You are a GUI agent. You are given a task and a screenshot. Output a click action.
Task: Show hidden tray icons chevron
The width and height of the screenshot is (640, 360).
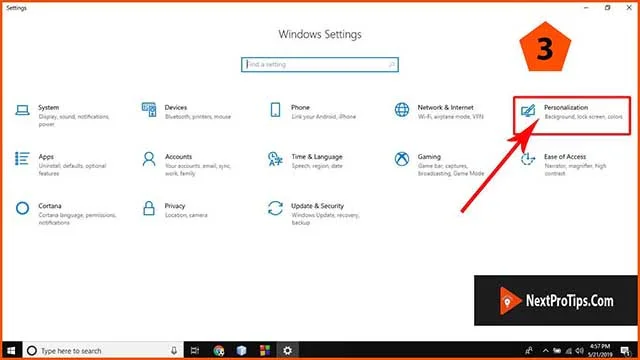pos(545,351)
